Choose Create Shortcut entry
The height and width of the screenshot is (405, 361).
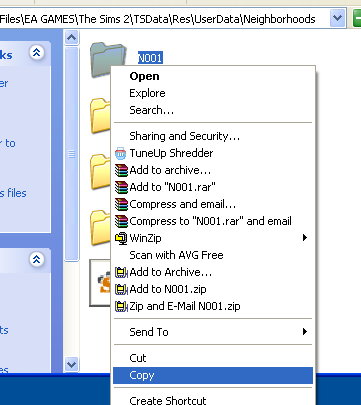tap(213, 399)
